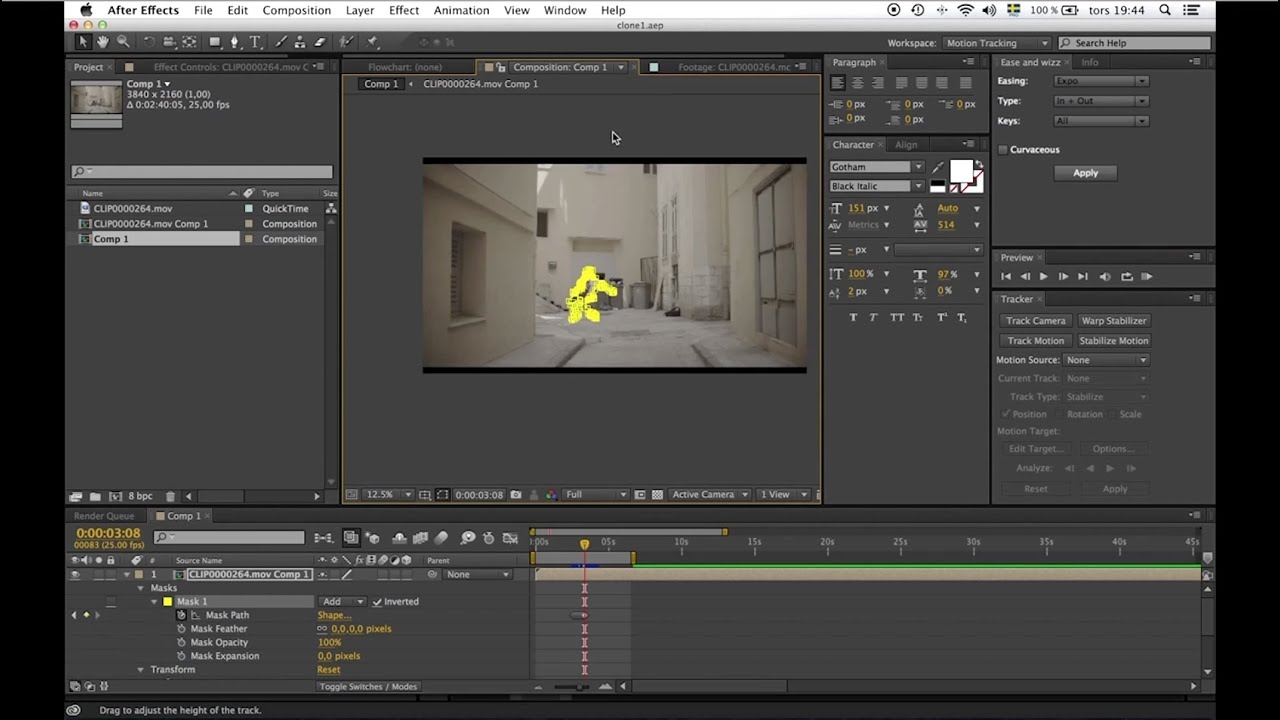
Task: Select the Rectangle shape tool
Action: [x=214, y=42]
